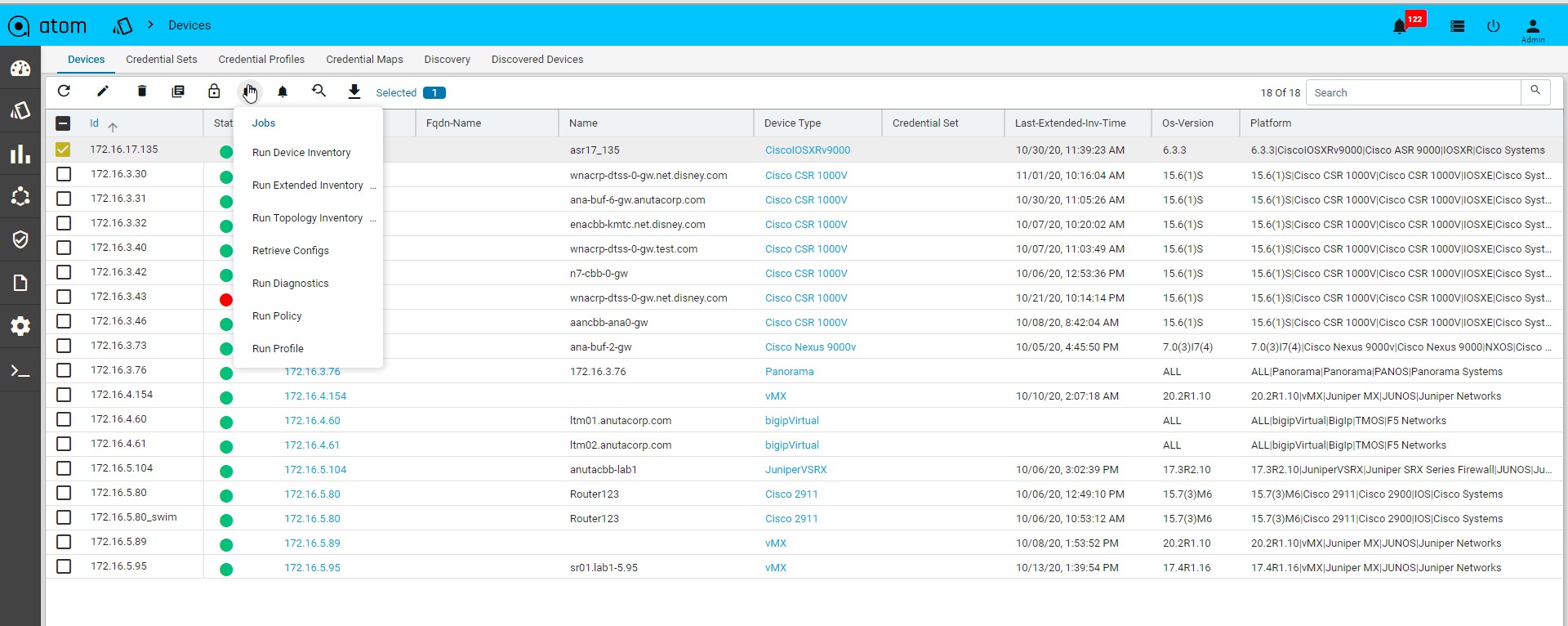Check the 172.16.4.60 row checkbox
Viewport: 1568px width, 626px height.
click(64, 419)
